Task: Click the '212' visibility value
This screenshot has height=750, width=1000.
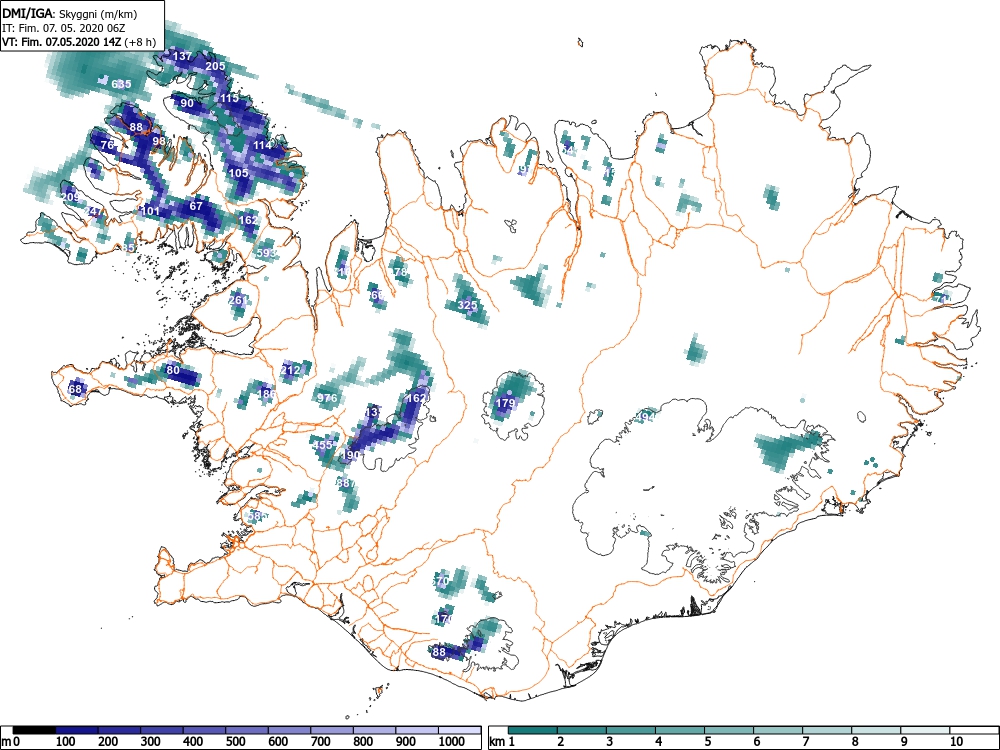Action: pyautogui.click(x=290, y=371)
